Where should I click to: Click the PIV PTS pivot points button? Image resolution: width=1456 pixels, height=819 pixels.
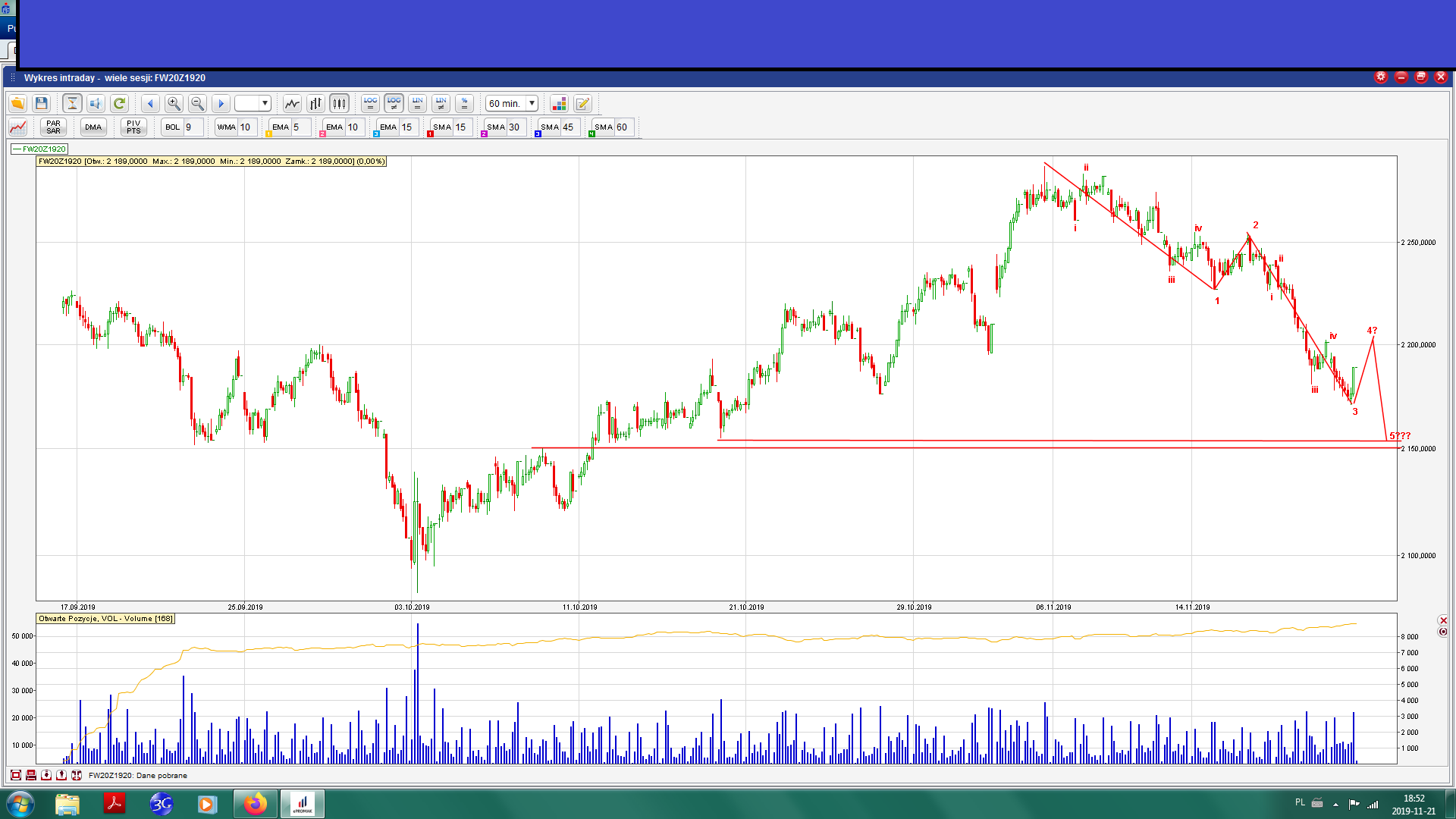pyautogui.click(x=133, y=127)
